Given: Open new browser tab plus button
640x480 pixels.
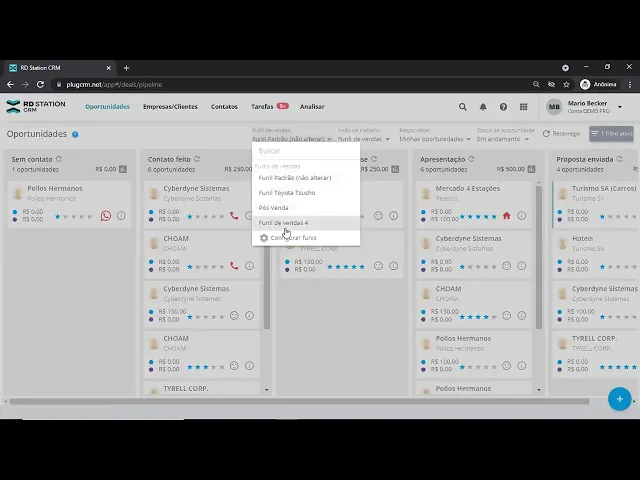Looking at the screenshot, I should coord(127,68).
